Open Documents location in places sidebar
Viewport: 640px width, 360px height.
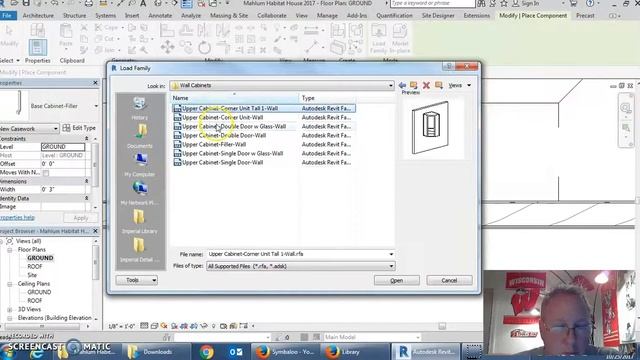[140, 136]
